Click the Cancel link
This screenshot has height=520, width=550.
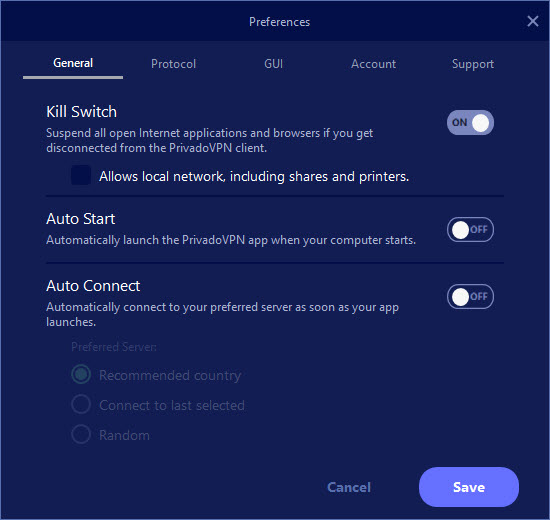tap(349, 487)
